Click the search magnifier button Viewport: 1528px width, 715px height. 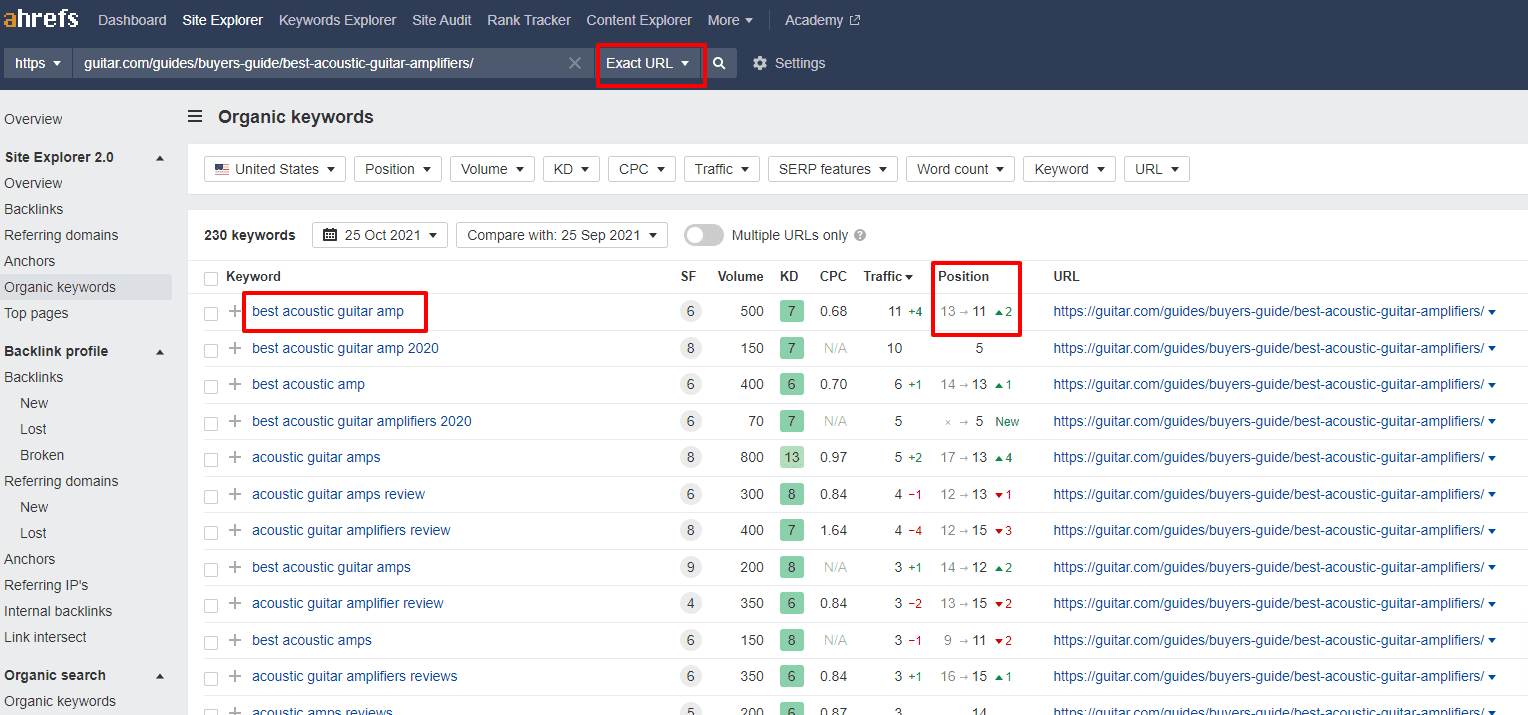[x=719, y=63]
